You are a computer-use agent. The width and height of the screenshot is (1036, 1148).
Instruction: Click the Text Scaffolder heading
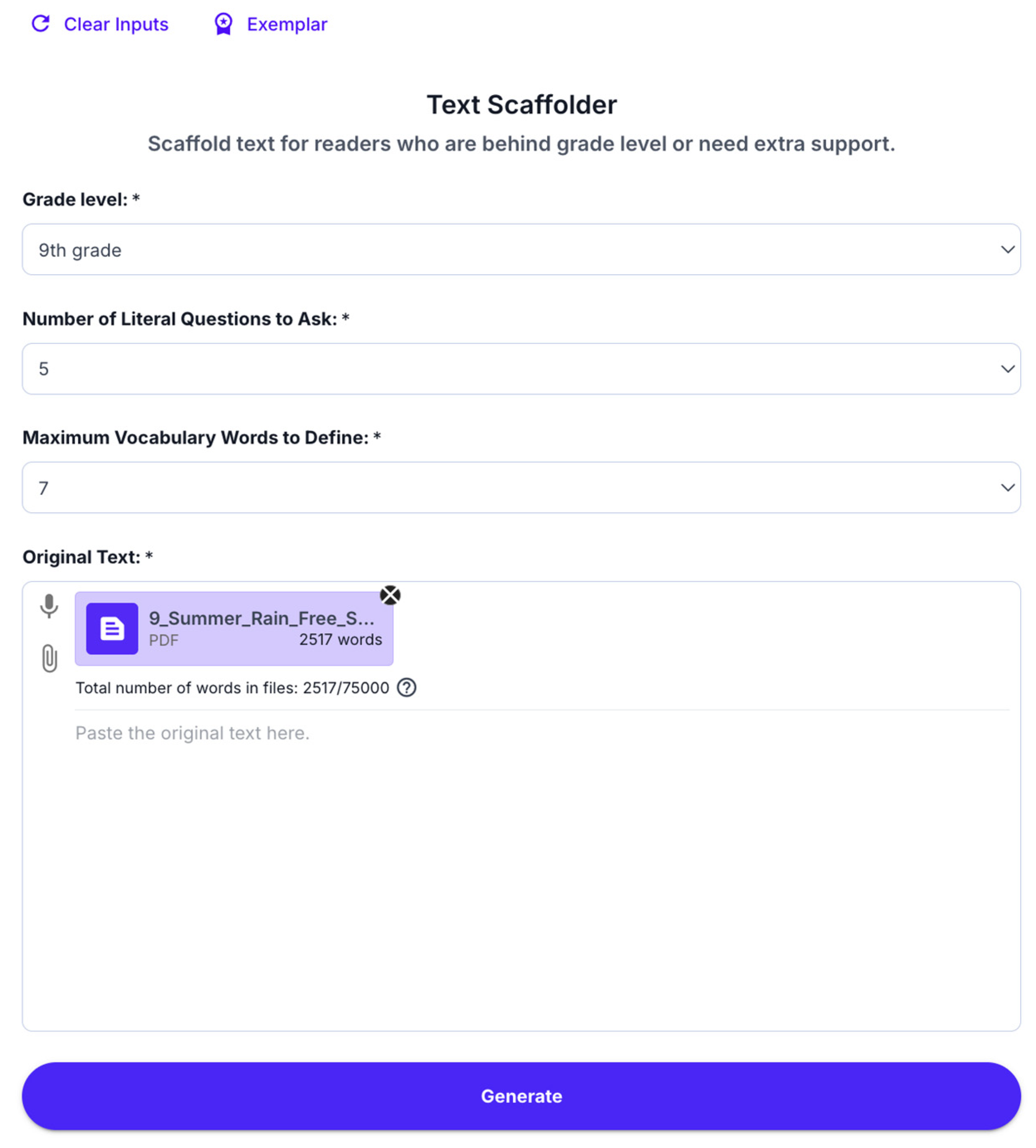pyautogui.click(x=522, y=105)
